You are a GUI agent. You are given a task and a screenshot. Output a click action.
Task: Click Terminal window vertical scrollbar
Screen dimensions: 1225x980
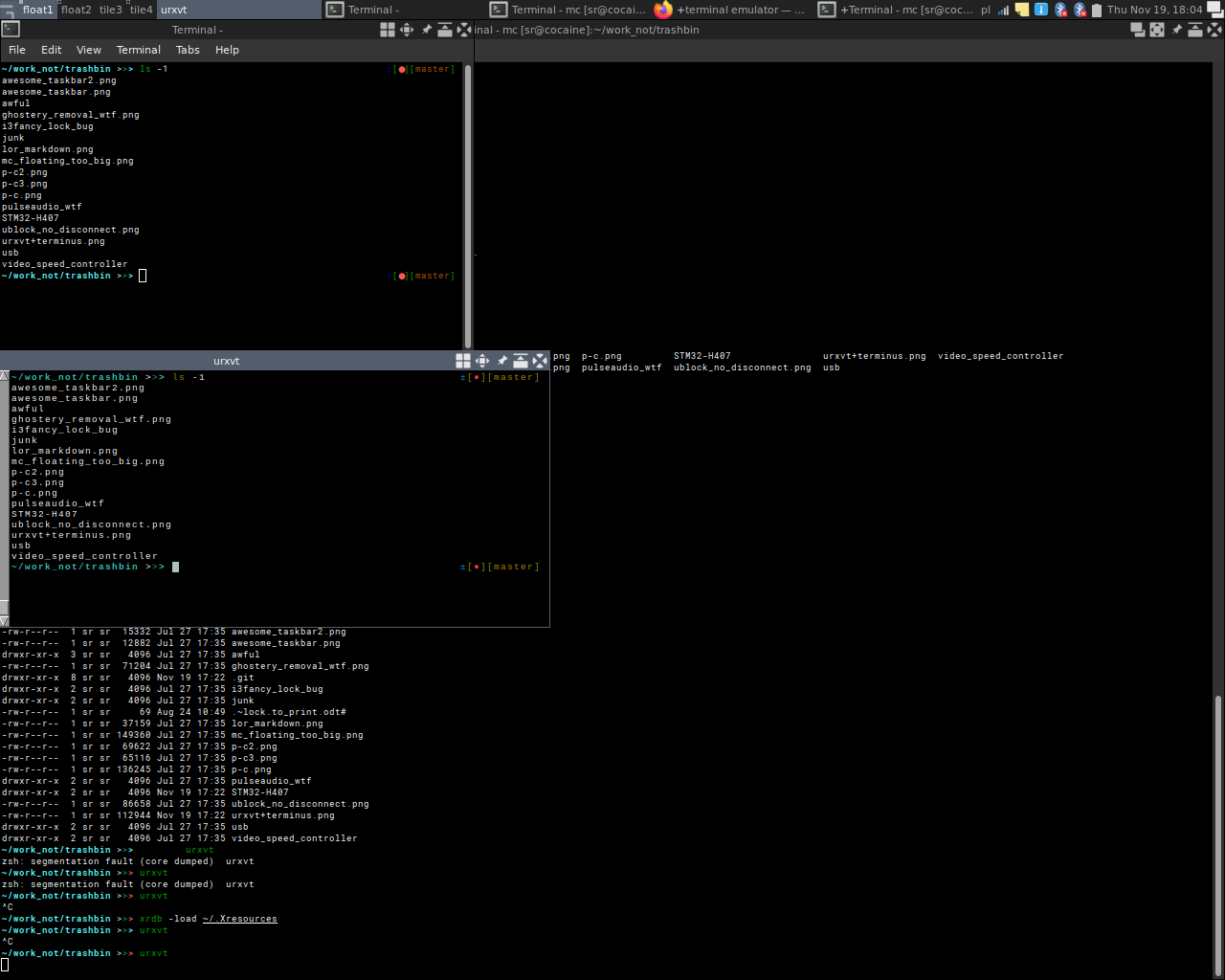coord(468,206)
